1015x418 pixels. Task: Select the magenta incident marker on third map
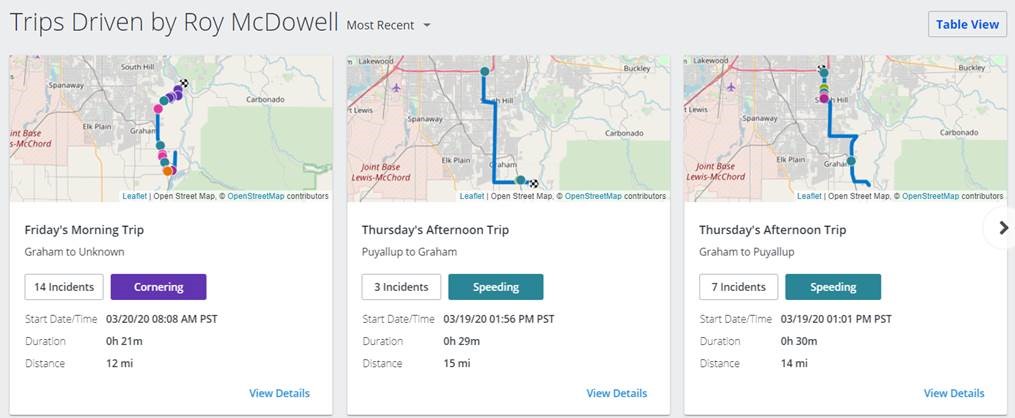[824, 98]
